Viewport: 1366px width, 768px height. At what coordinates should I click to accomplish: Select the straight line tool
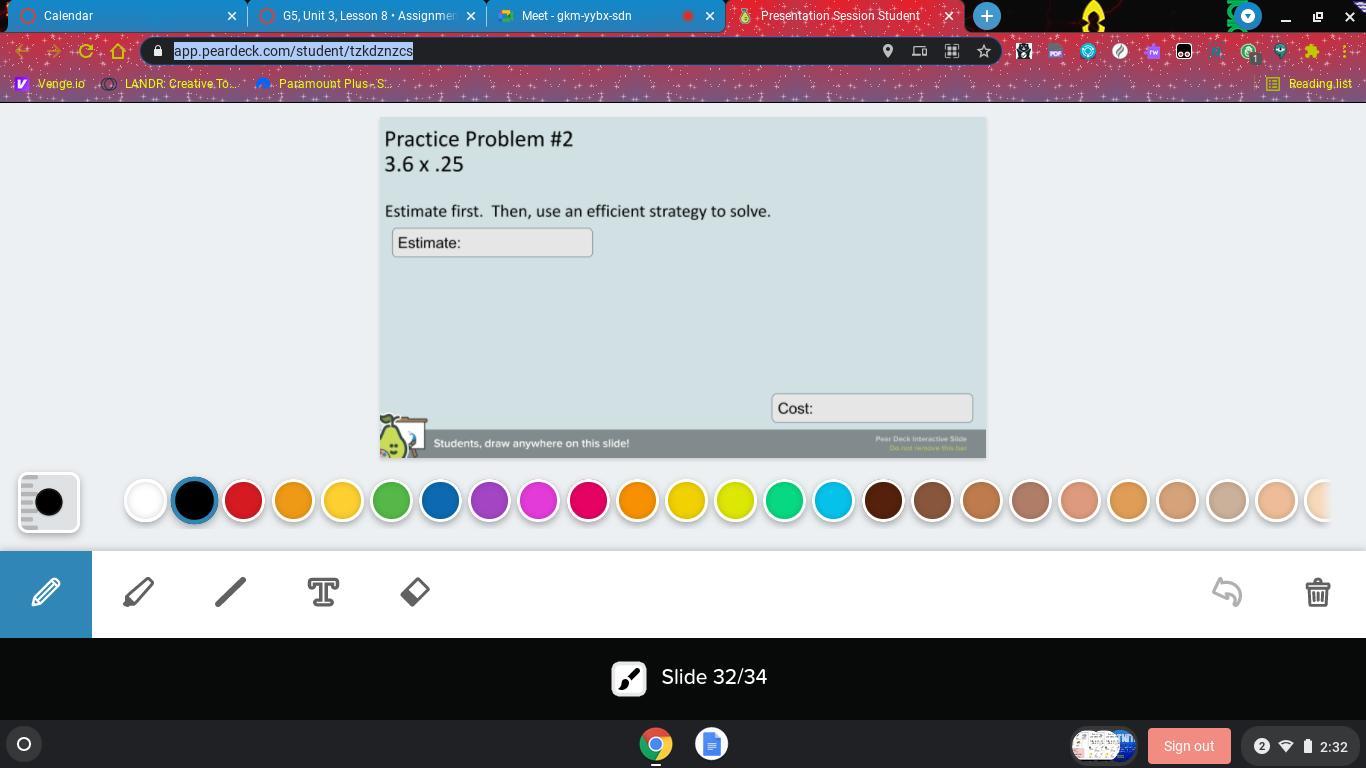(x=230, y=592)
